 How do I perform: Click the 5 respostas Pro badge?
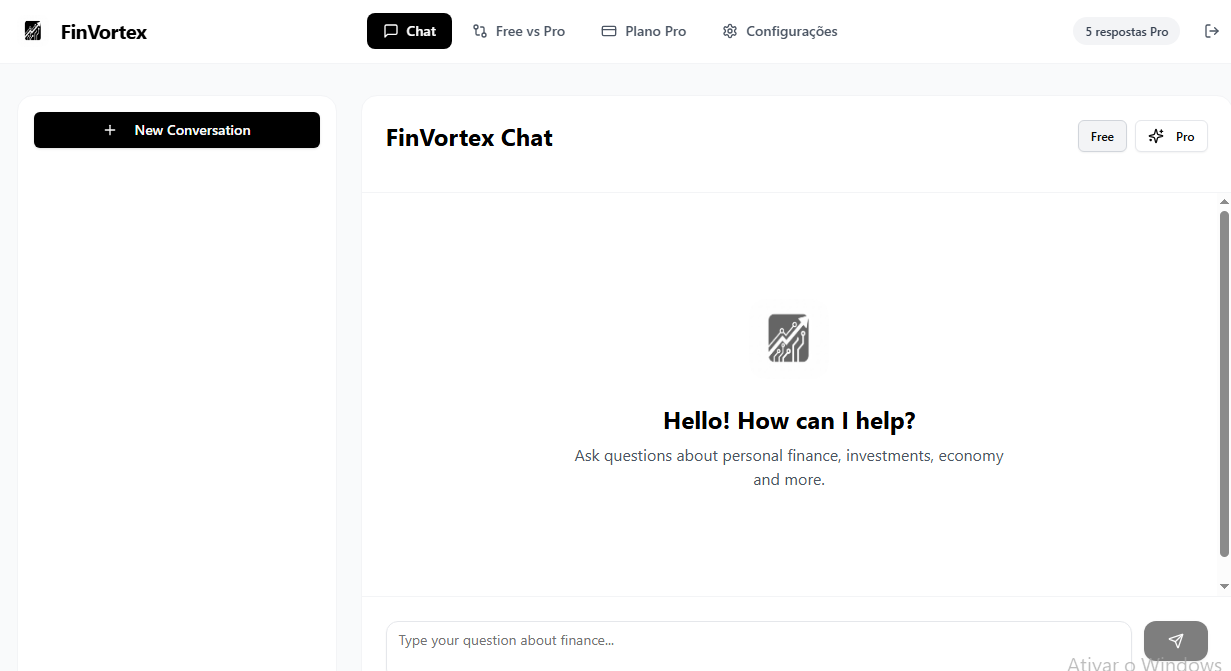[1126, 31]
